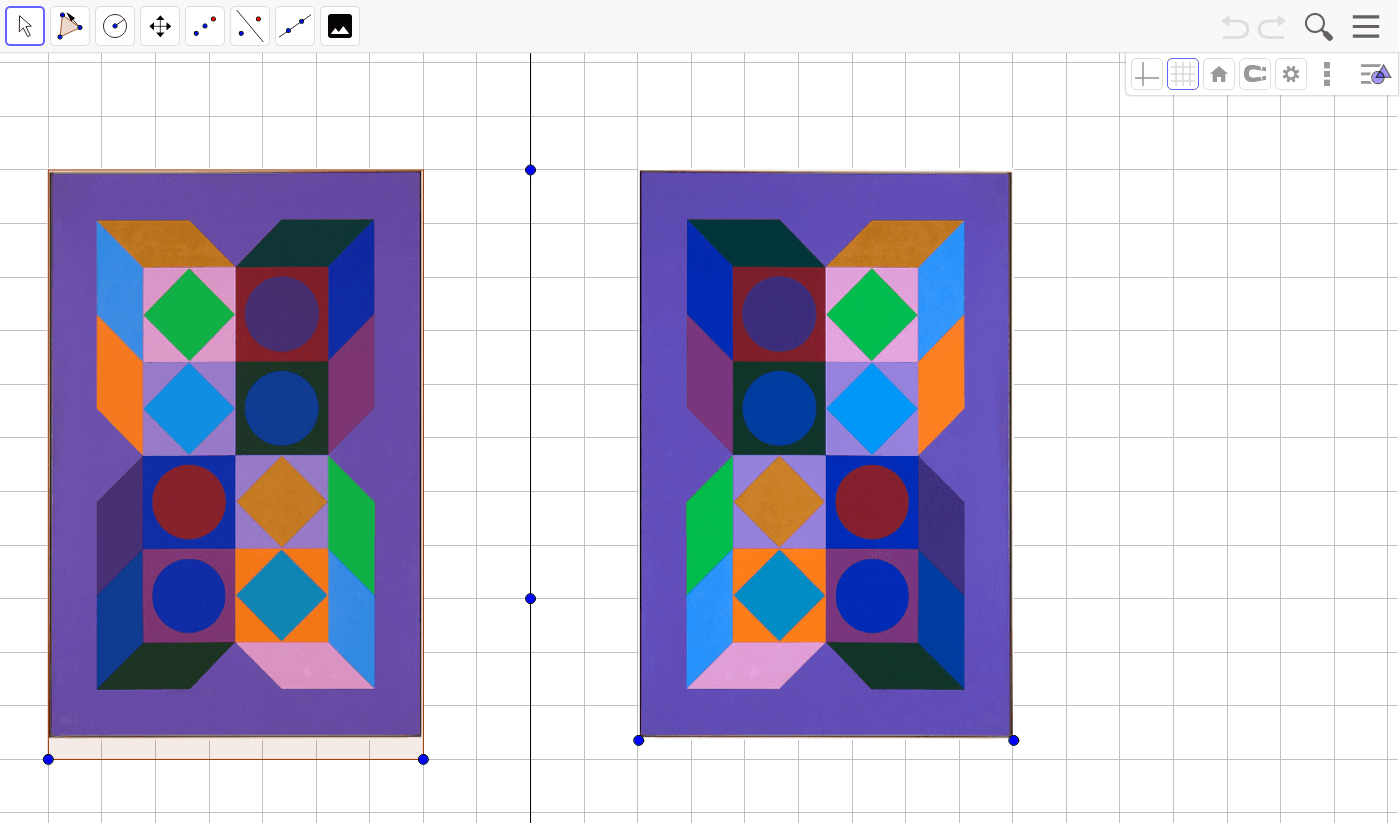Viewport: 1400px width, 825px height.
Task: Toggle the coordinate axes display
Action: pos(1147,74)
